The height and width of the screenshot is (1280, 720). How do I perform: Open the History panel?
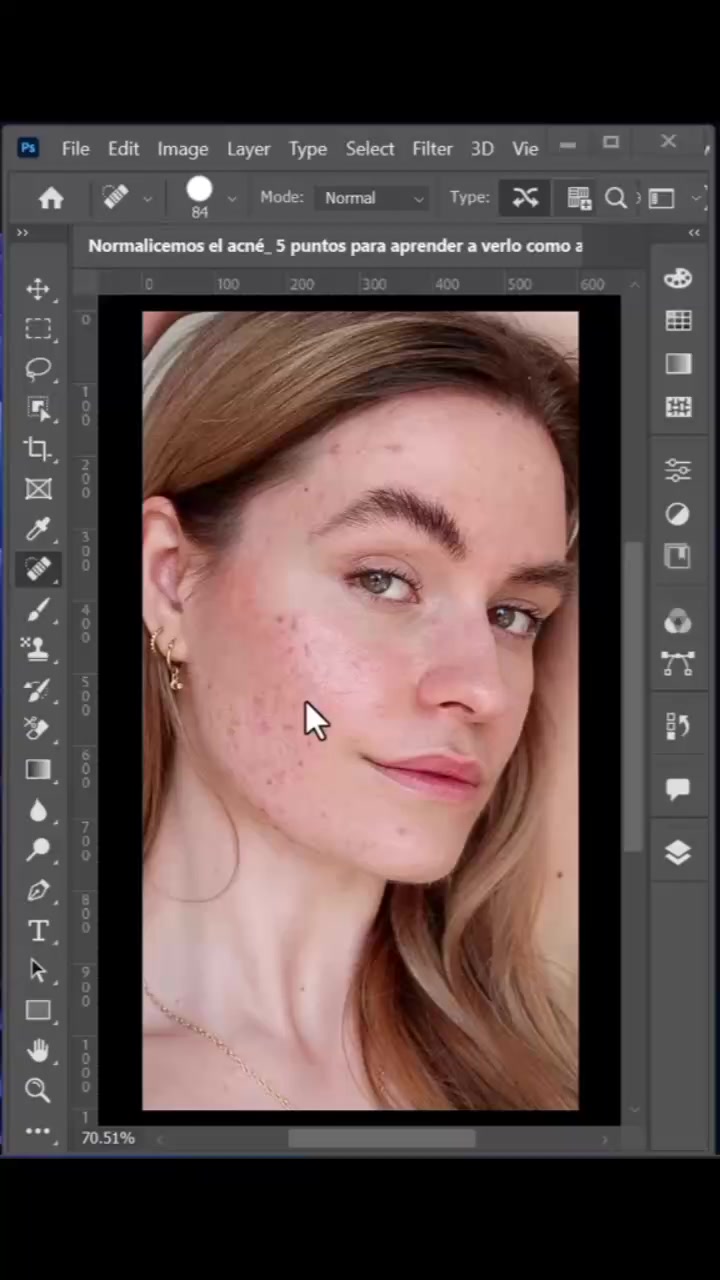click(x=678, y=726)
